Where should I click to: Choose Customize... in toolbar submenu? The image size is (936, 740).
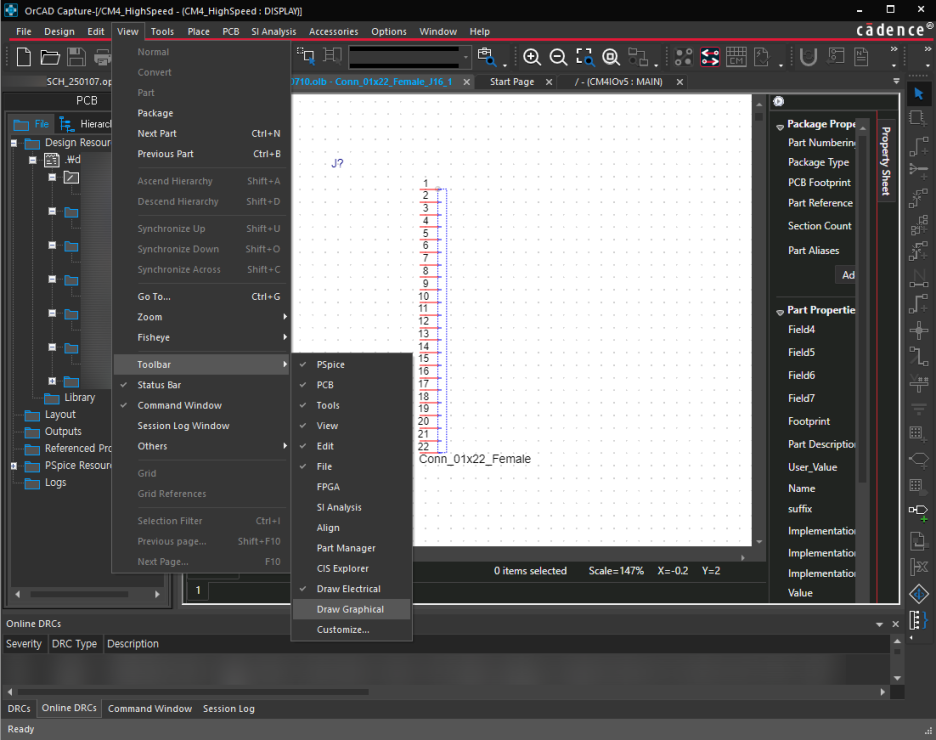coord(351,630)
